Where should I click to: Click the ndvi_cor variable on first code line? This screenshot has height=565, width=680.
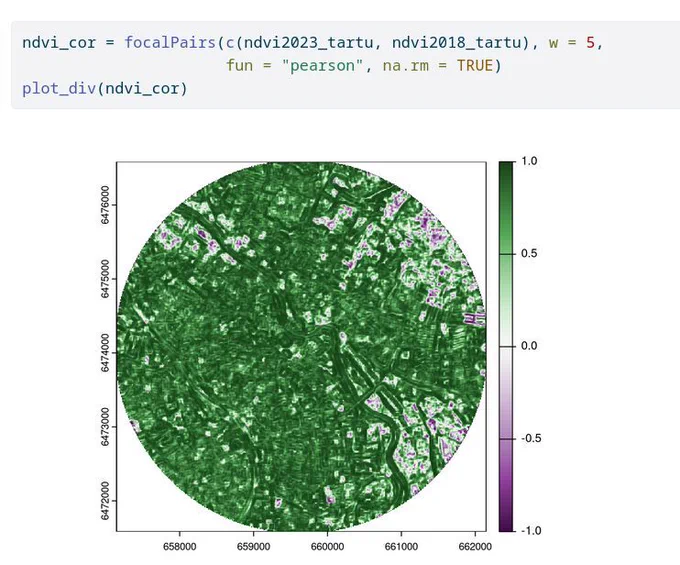coord(59,43)
